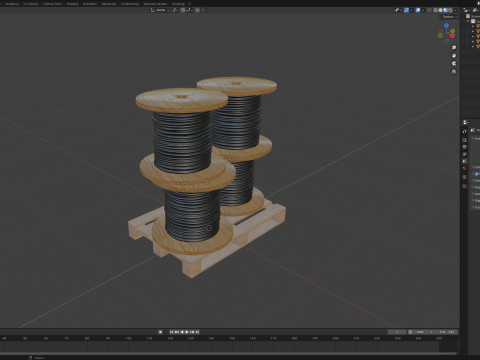Screen dimensions: 480x360
Task: Play the animation forward
Action: coord(187,332)
